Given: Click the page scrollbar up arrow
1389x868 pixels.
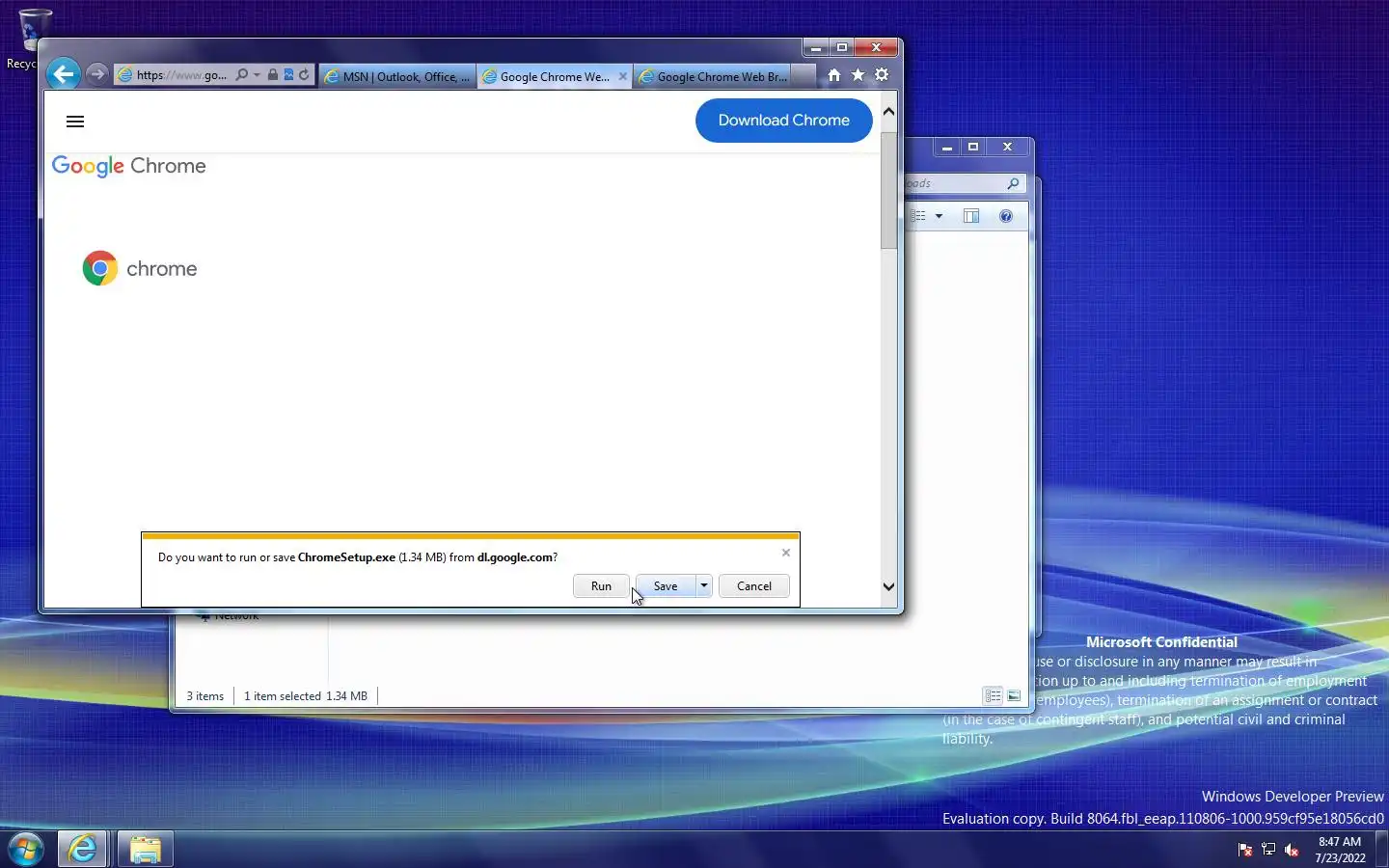Looking at the screenshot, I should pyautogui.click(x=889, y=111).
